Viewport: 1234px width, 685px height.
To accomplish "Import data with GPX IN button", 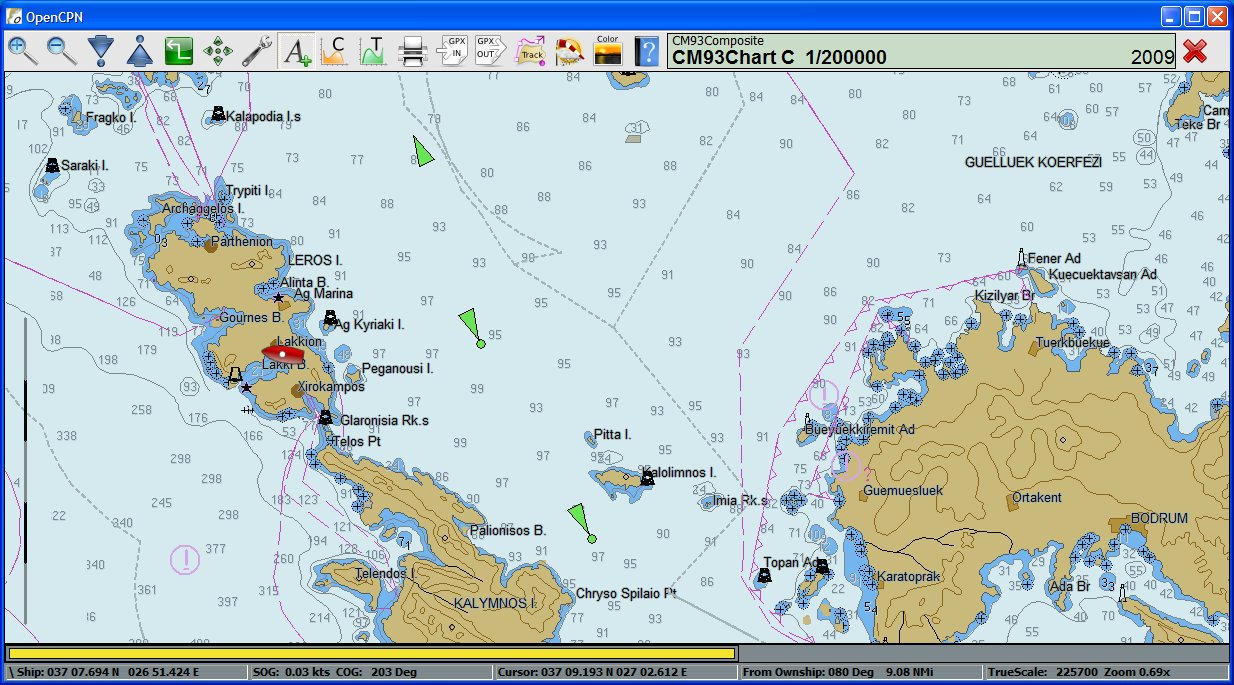I will point(452,50).
